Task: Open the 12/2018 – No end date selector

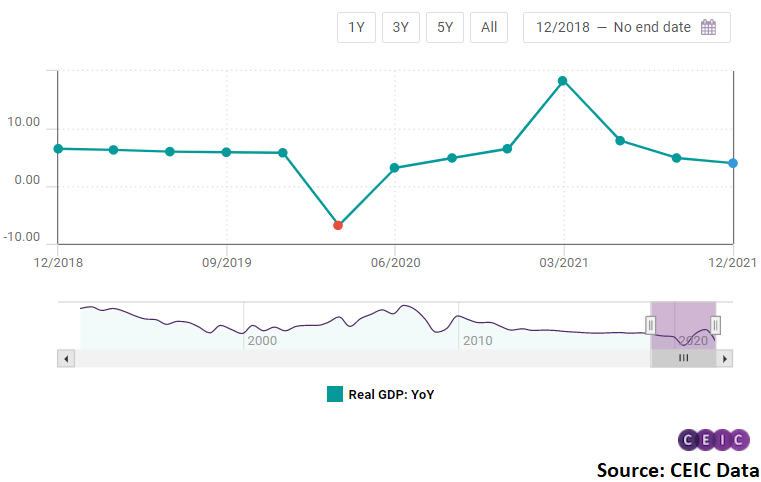Action: pyautogui.click(x=627, y=27)
